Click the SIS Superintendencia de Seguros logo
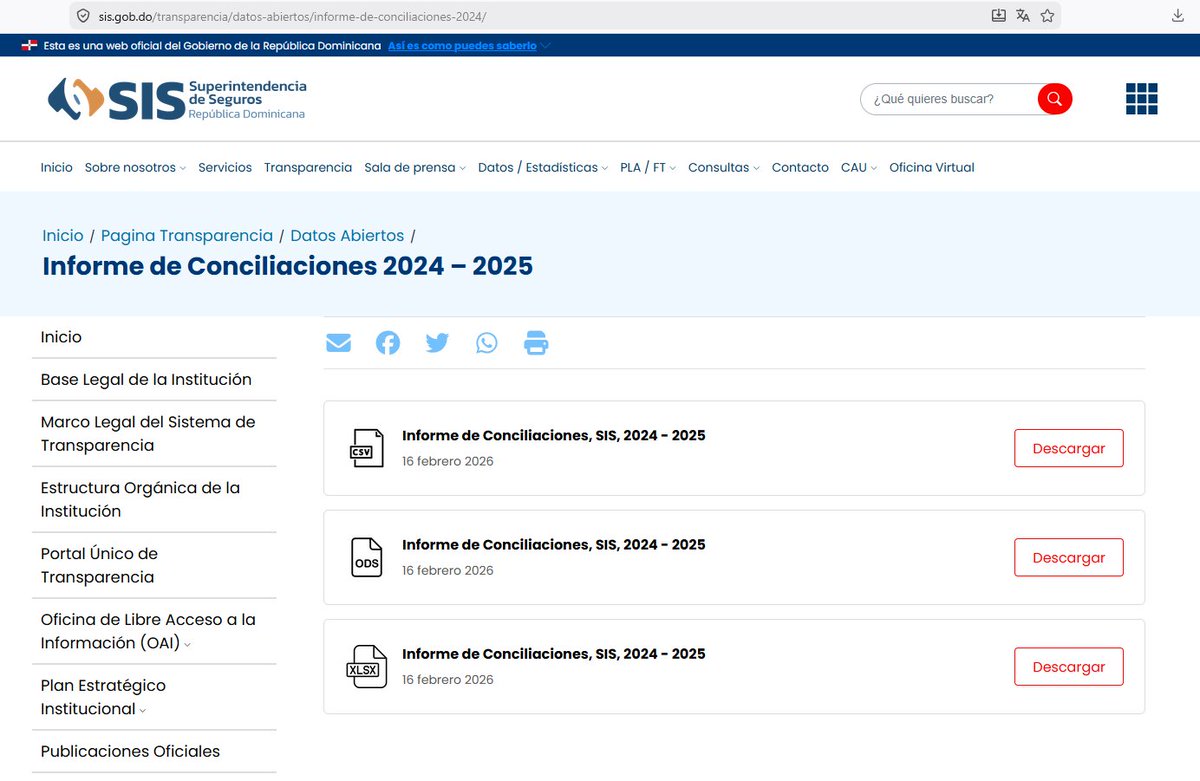 pos(177,99)
